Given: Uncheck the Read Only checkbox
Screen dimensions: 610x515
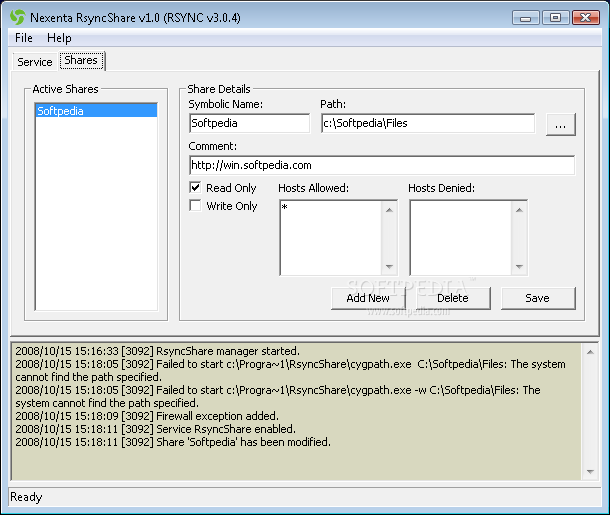Looking at the screenshot, I should point(195,187).
